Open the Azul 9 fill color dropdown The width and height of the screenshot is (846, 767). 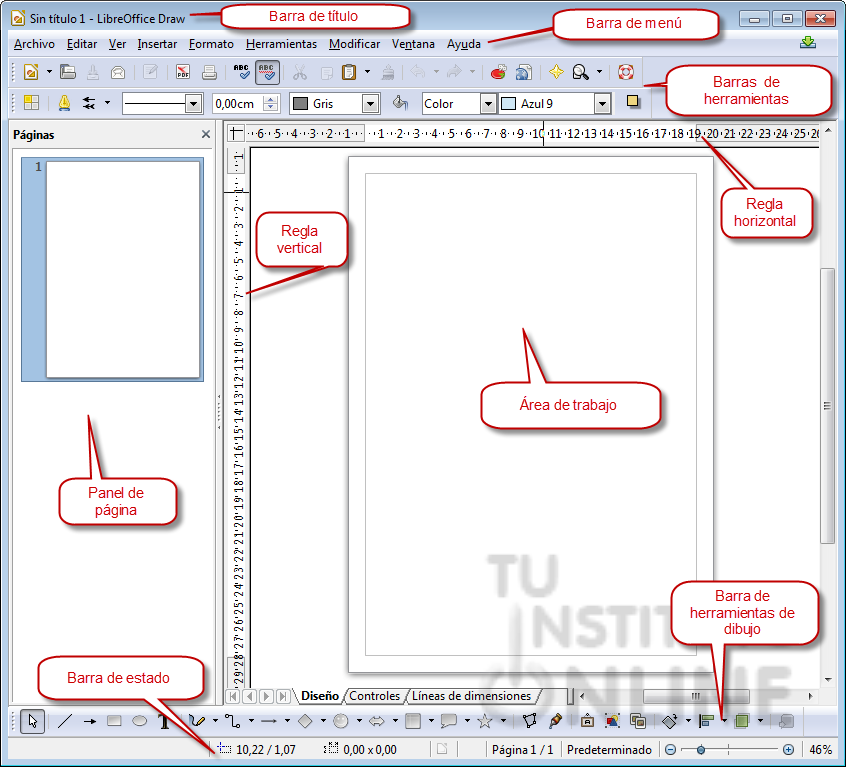click(x=602, y=104)
